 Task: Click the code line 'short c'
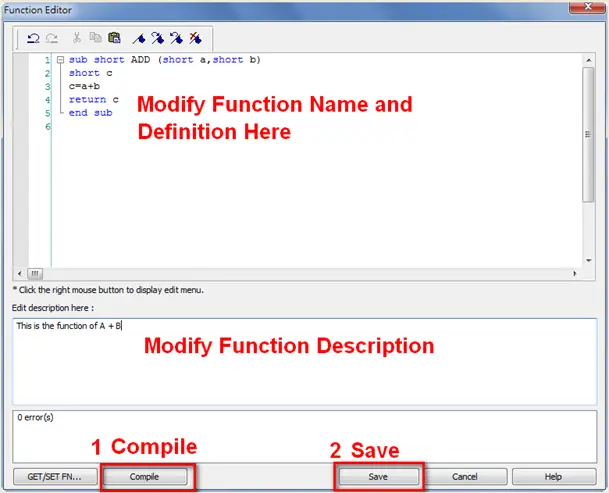pyautogui.click(x=90, y=73)
